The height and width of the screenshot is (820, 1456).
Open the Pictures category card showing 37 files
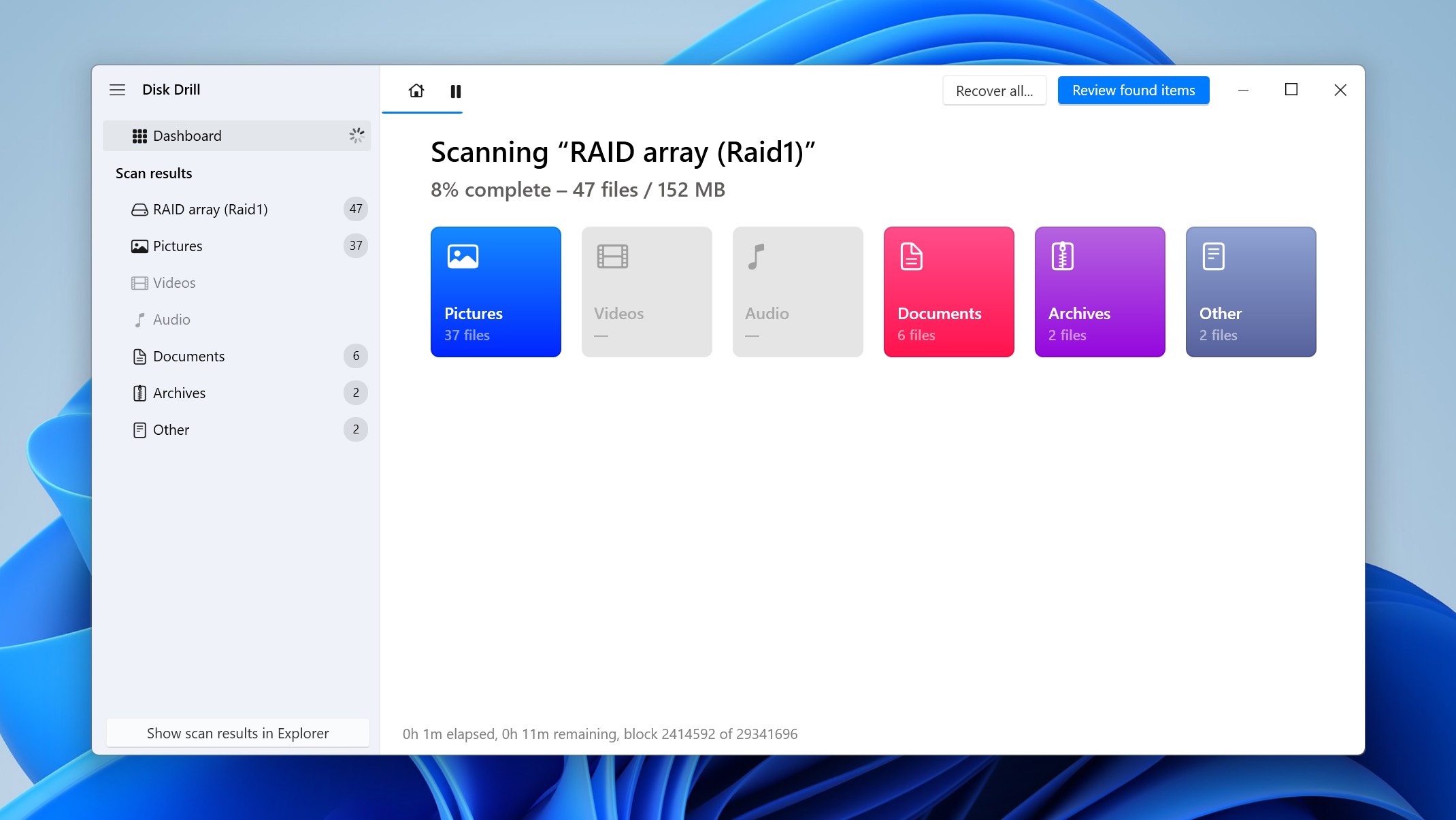point(495,292)
